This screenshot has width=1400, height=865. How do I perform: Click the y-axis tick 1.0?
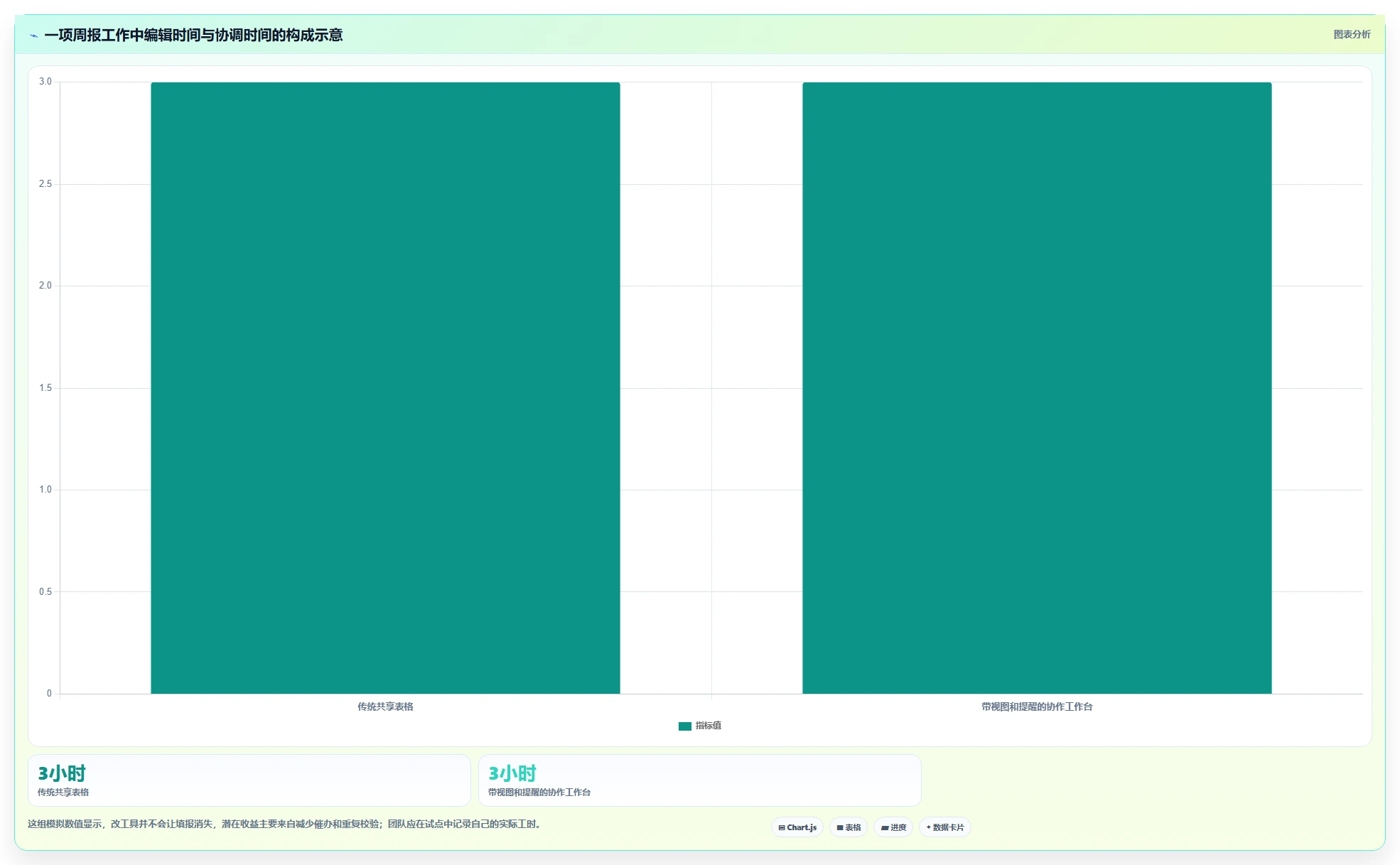pos(45,490)
